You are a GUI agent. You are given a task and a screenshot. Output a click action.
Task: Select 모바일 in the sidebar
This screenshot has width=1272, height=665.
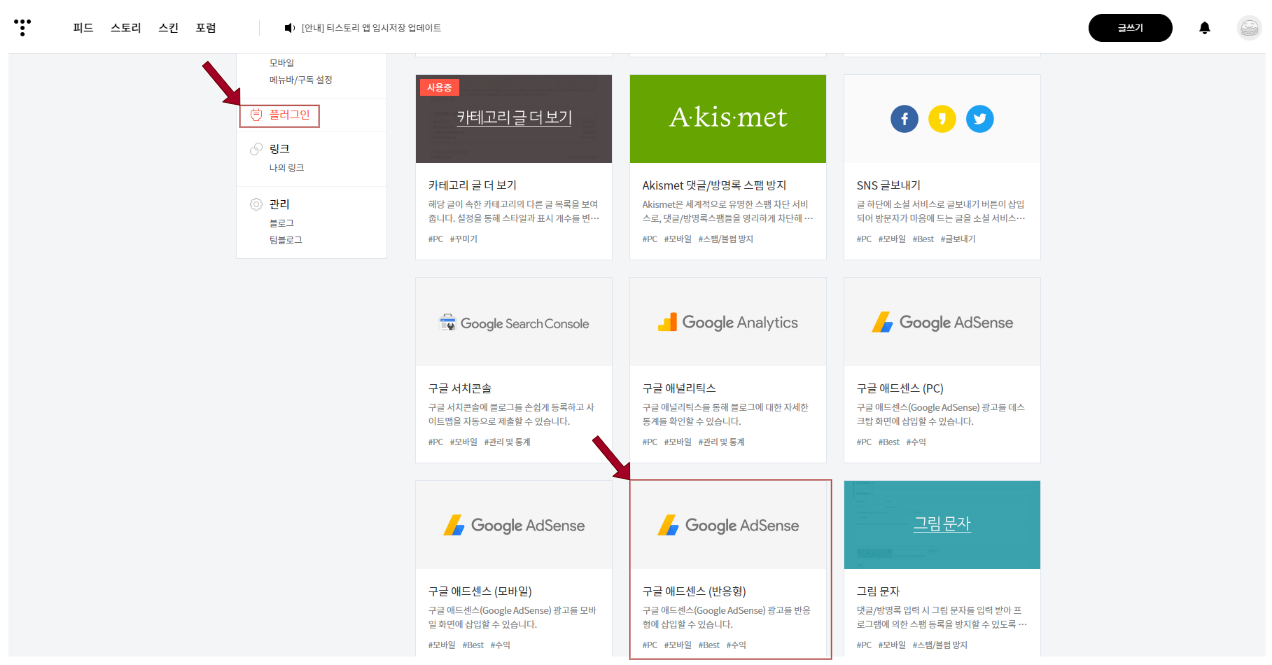click(x=282, y=63)
